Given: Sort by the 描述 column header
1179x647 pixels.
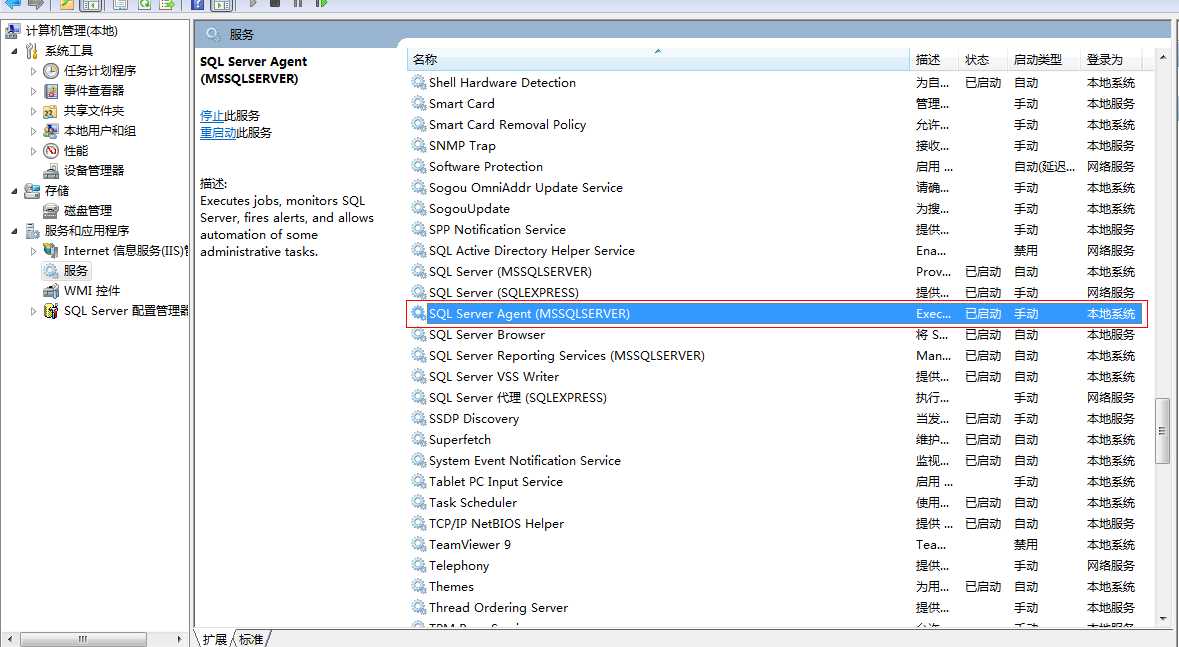Looking at the screenshot, I should coord(932,59).
